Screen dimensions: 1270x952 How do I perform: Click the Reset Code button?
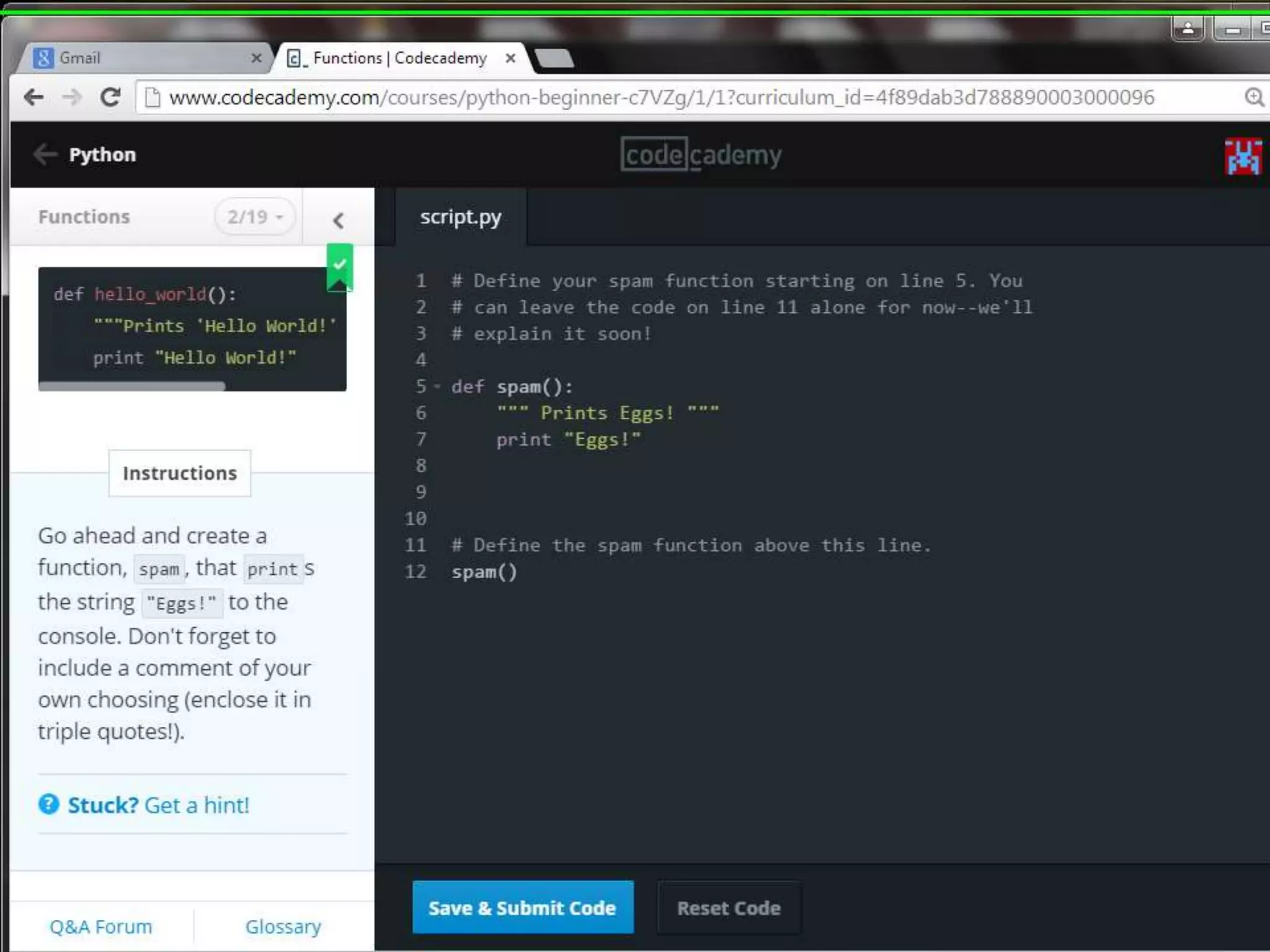tap(729, 907)
